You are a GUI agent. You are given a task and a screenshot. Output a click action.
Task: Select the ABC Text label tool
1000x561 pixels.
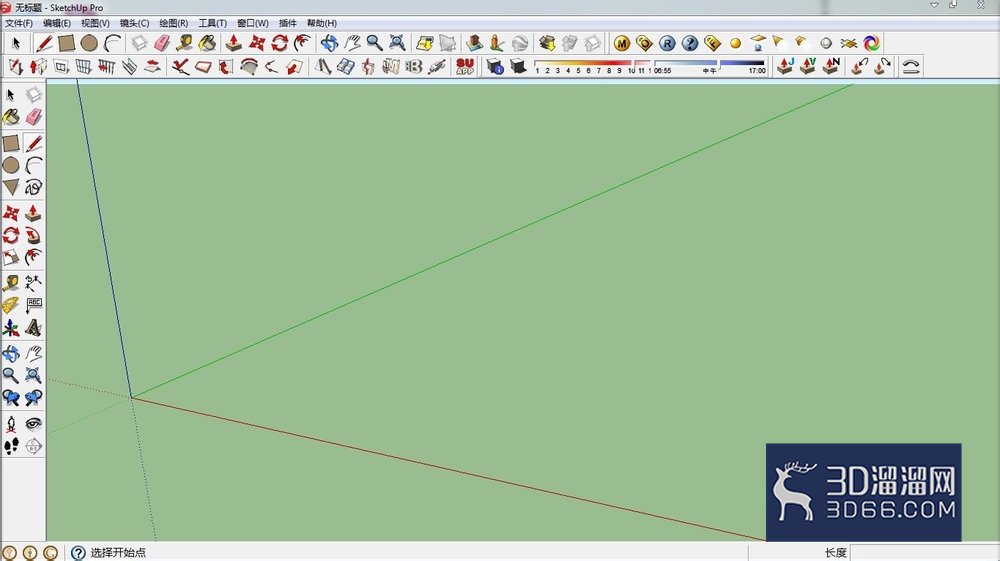[33, 305]
